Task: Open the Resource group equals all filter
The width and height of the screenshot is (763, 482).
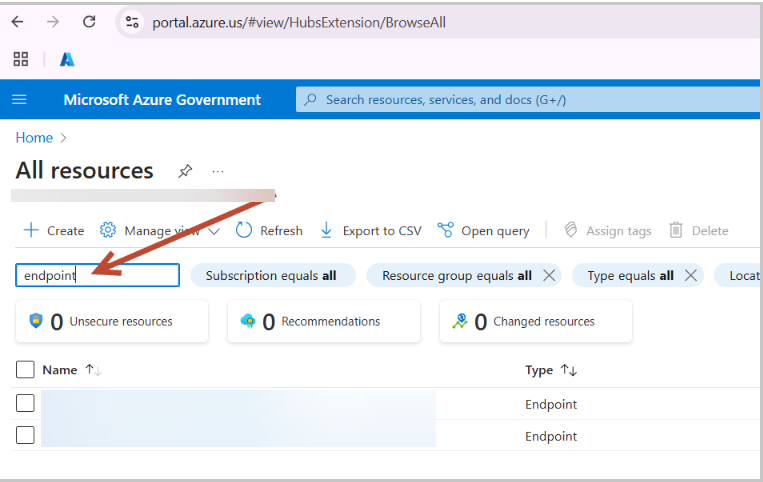Action: pos(456,276)
